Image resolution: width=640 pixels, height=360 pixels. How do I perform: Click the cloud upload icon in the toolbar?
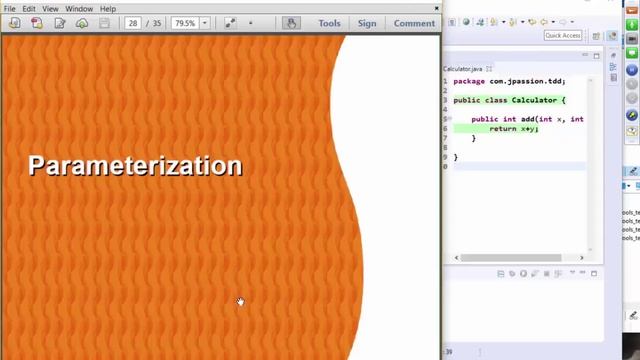pos(82,23)
